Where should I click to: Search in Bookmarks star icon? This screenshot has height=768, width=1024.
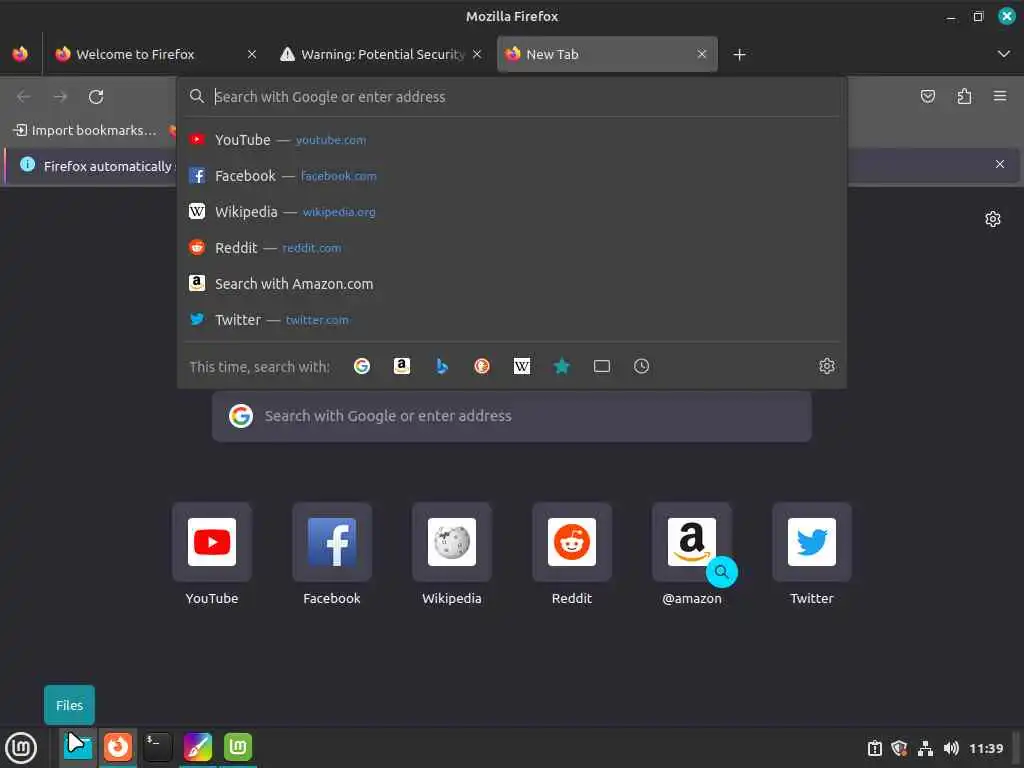point(562,366)
